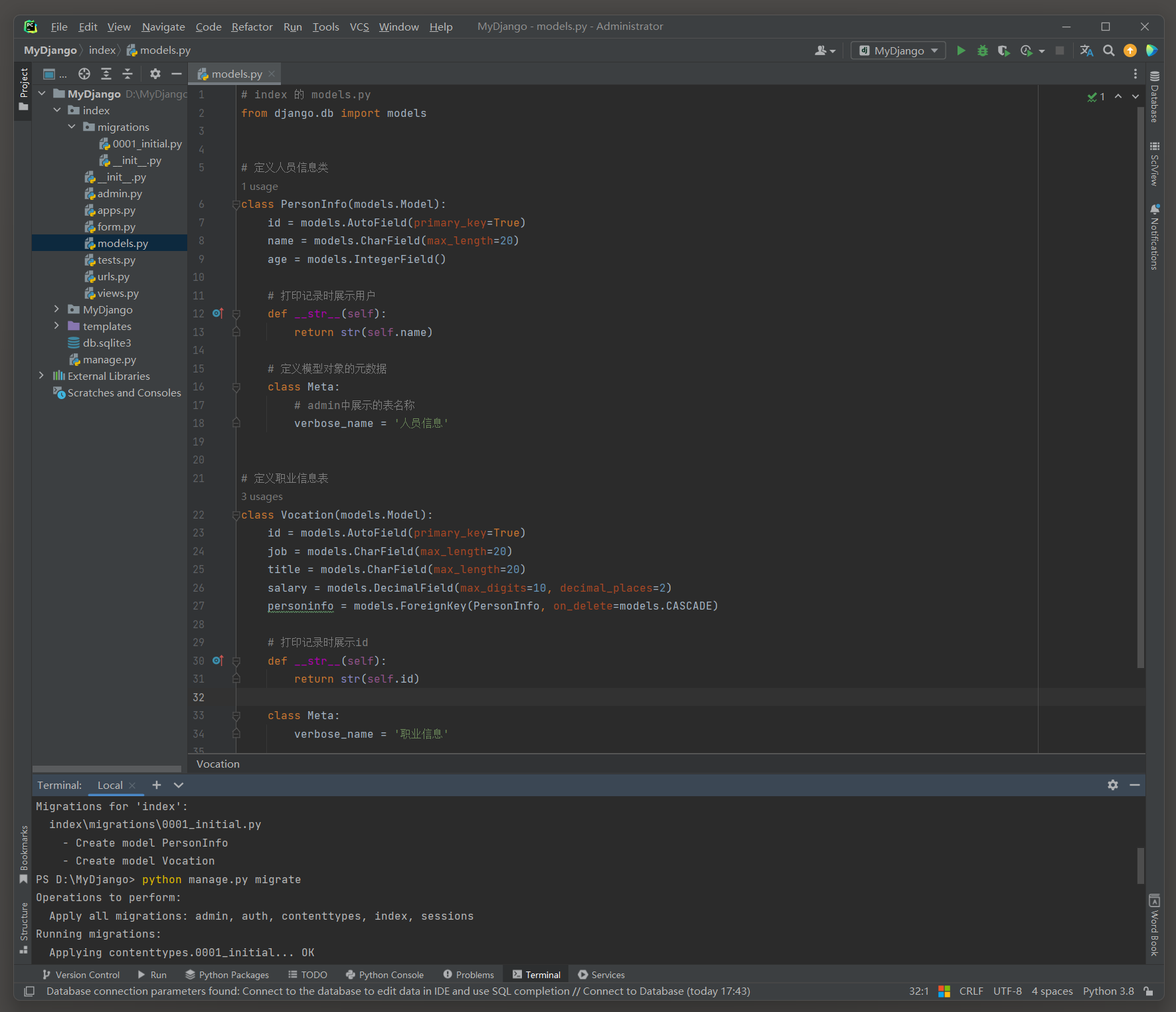Open the Refactor menu
Image resolution: width=1176 pixels, height=1012 pixels.
point(252,27)
